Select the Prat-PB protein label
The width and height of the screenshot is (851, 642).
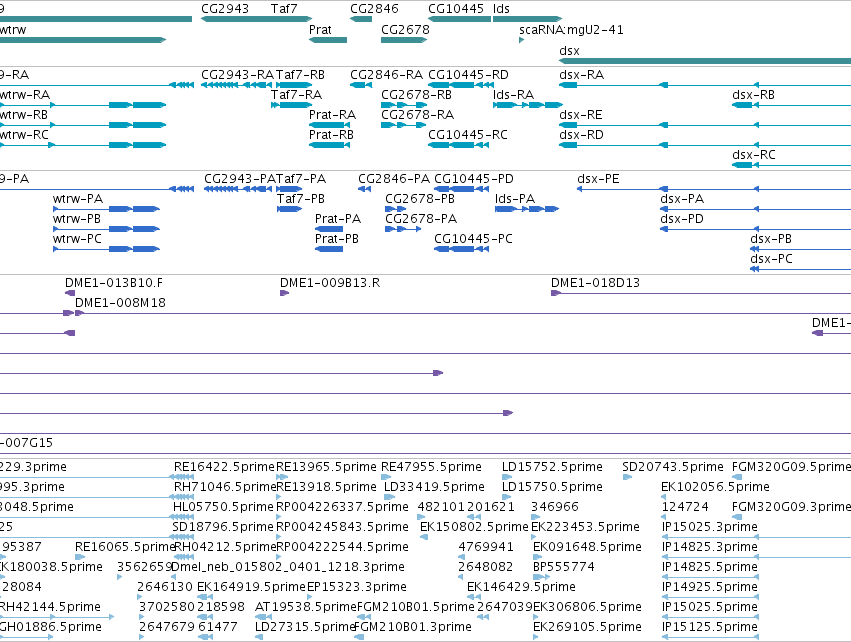(x=336, y=239)
